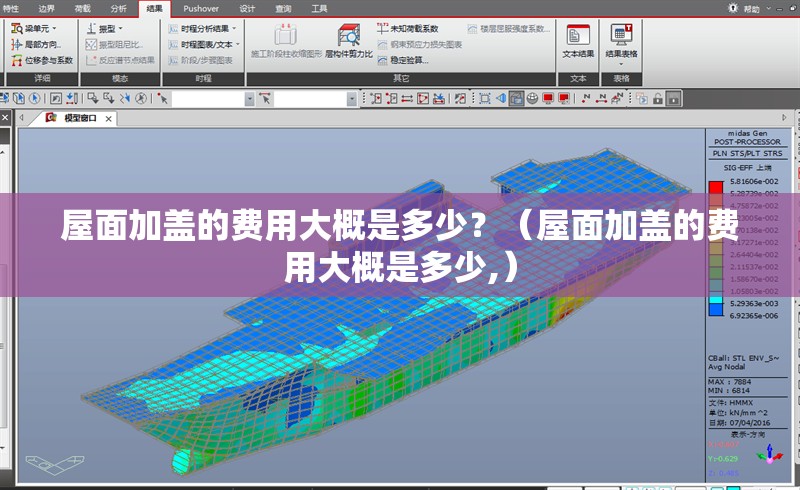Open the 稳定验算 stability check tool
The image size is (800, 490).
coord(403,60)
